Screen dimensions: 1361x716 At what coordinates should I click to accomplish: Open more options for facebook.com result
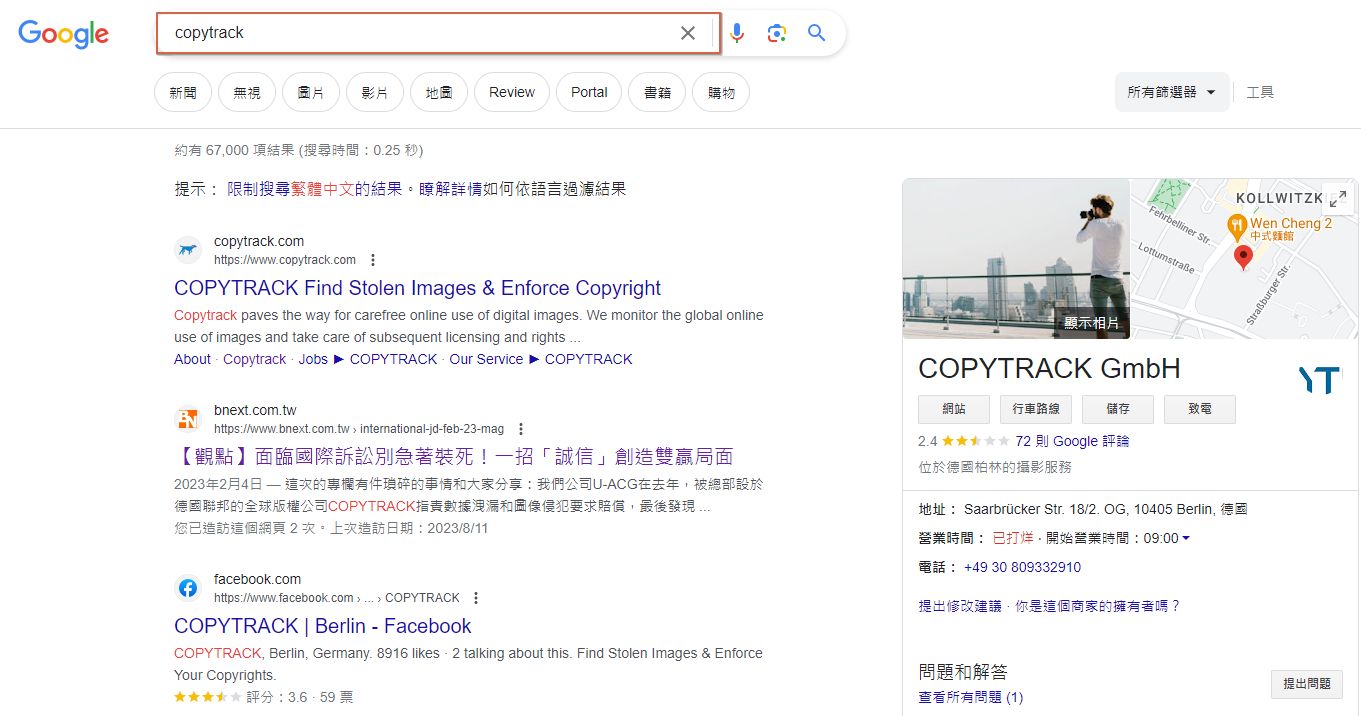(x=476, y=598)
